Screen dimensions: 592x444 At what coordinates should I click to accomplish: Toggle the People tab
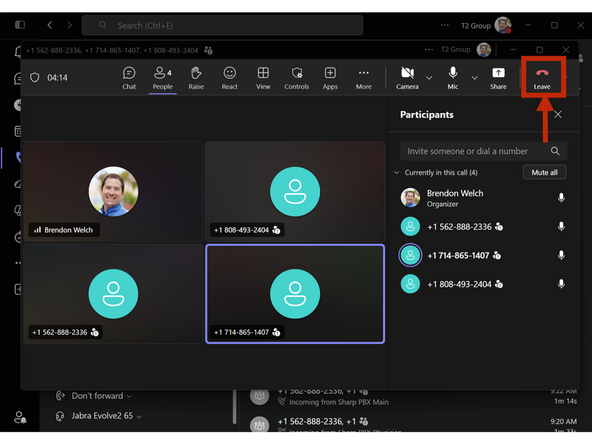(x=163, y=78)
